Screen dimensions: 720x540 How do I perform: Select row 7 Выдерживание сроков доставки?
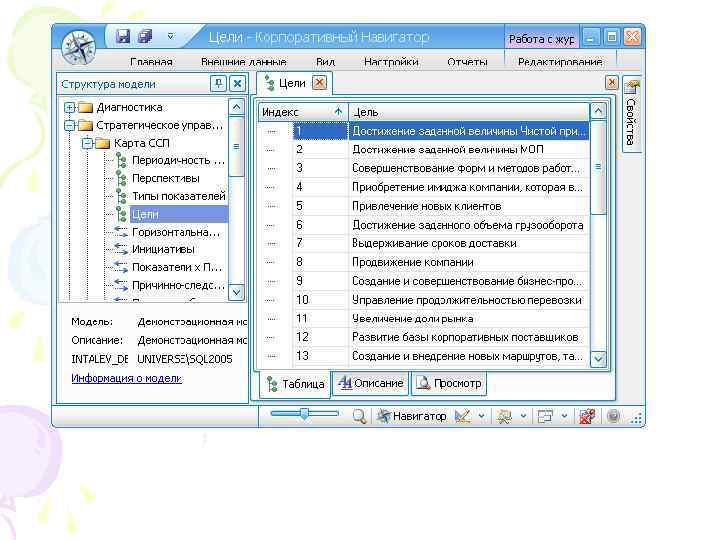click(x=424, y=243)
